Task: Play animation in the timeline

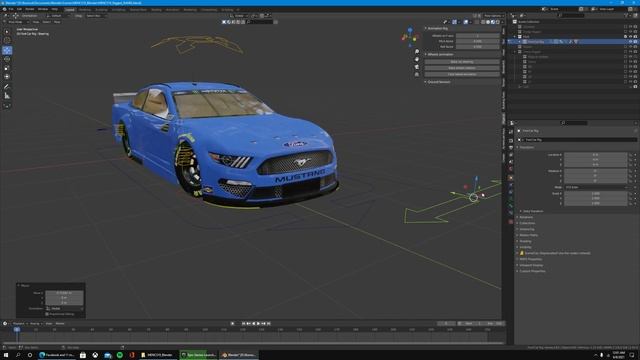Action: [x=258, y=324]
